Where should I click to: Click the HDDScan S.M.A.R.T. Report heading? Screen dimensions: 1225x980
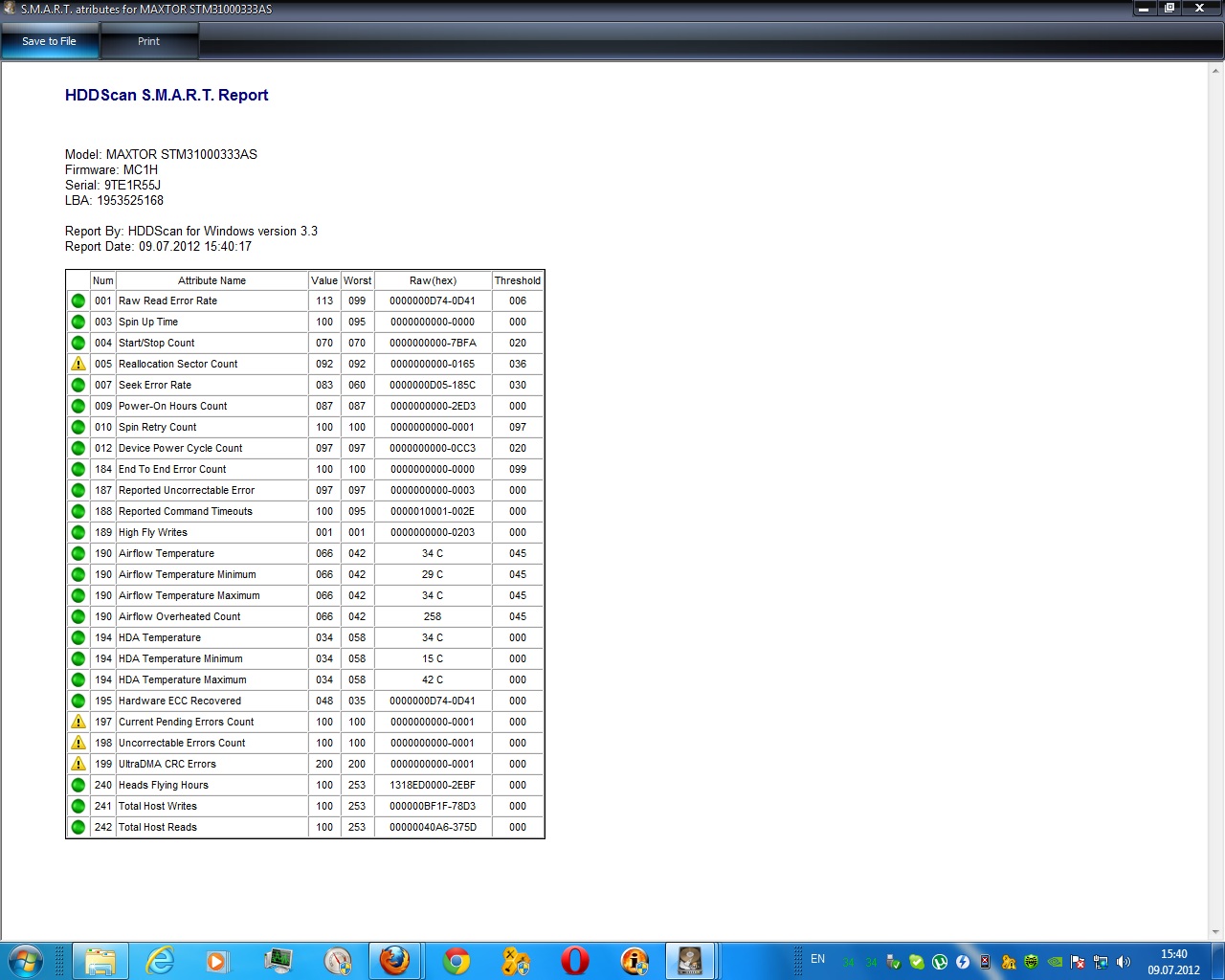coord(167,95)
